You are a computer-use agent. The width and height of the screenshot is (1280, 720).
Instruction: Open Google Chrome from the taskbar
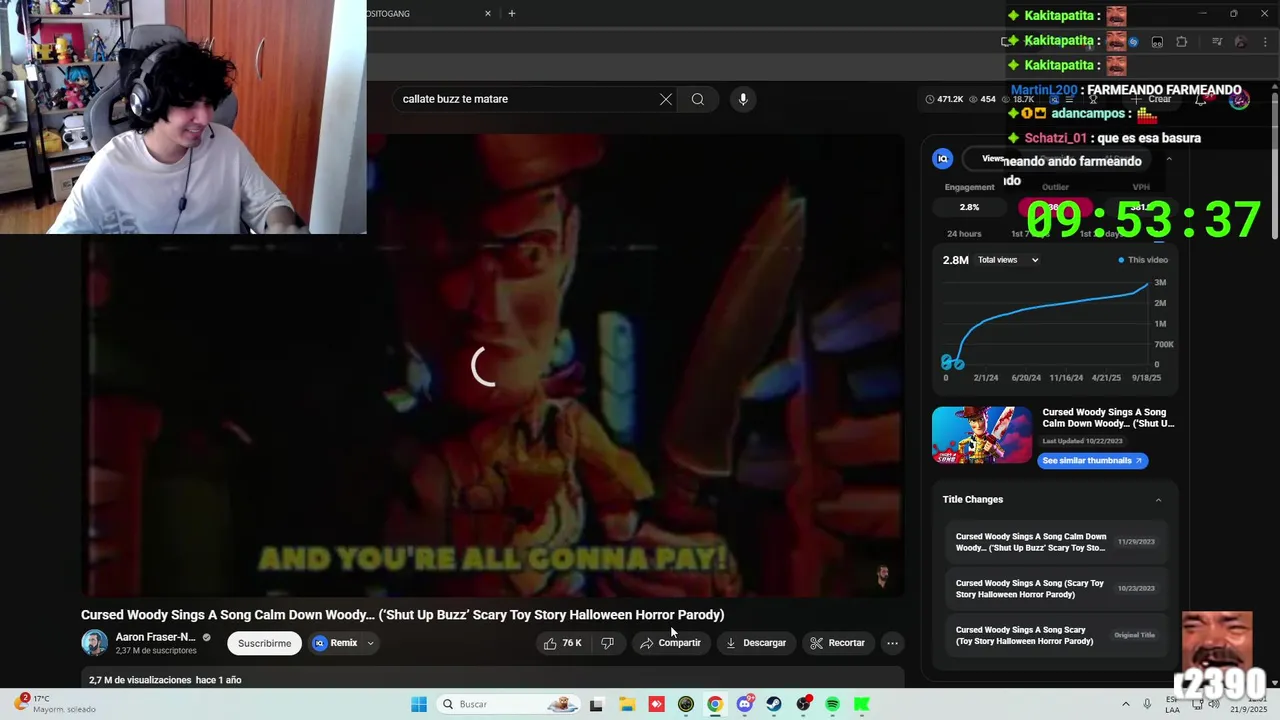(x=715, y=704)
